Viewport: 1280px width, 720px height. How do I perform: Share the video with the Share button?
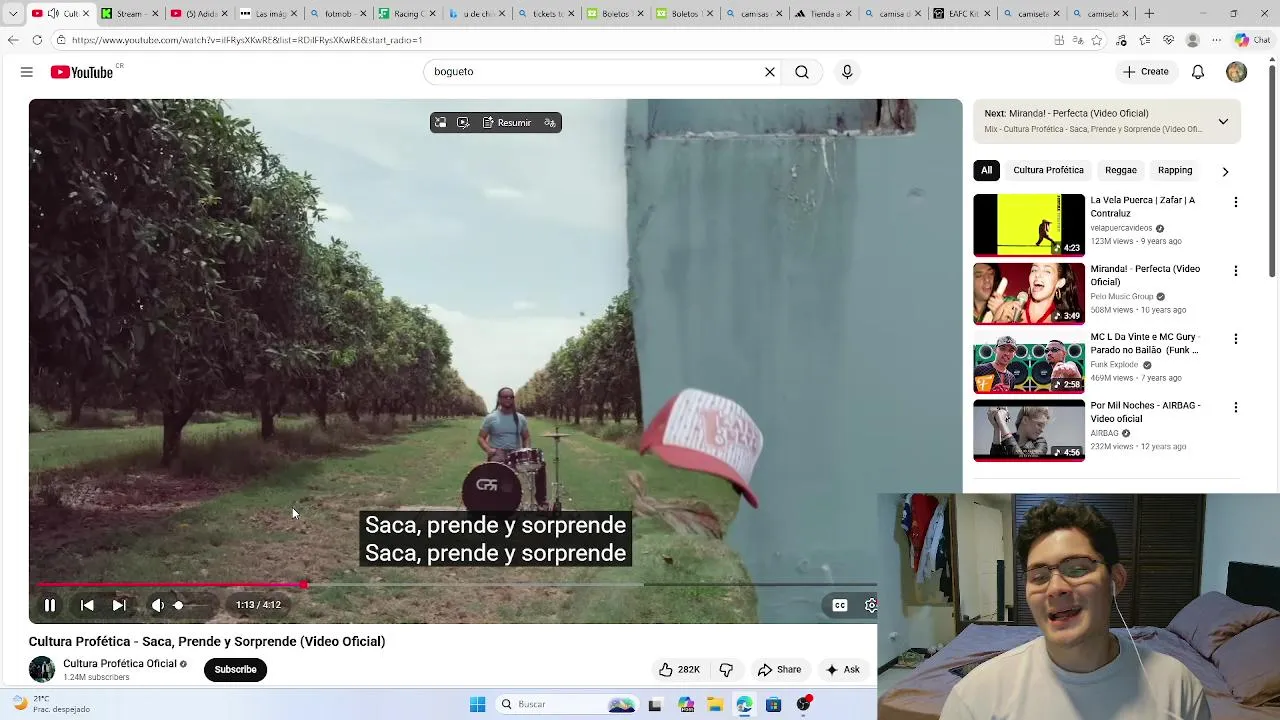point(779,670)
